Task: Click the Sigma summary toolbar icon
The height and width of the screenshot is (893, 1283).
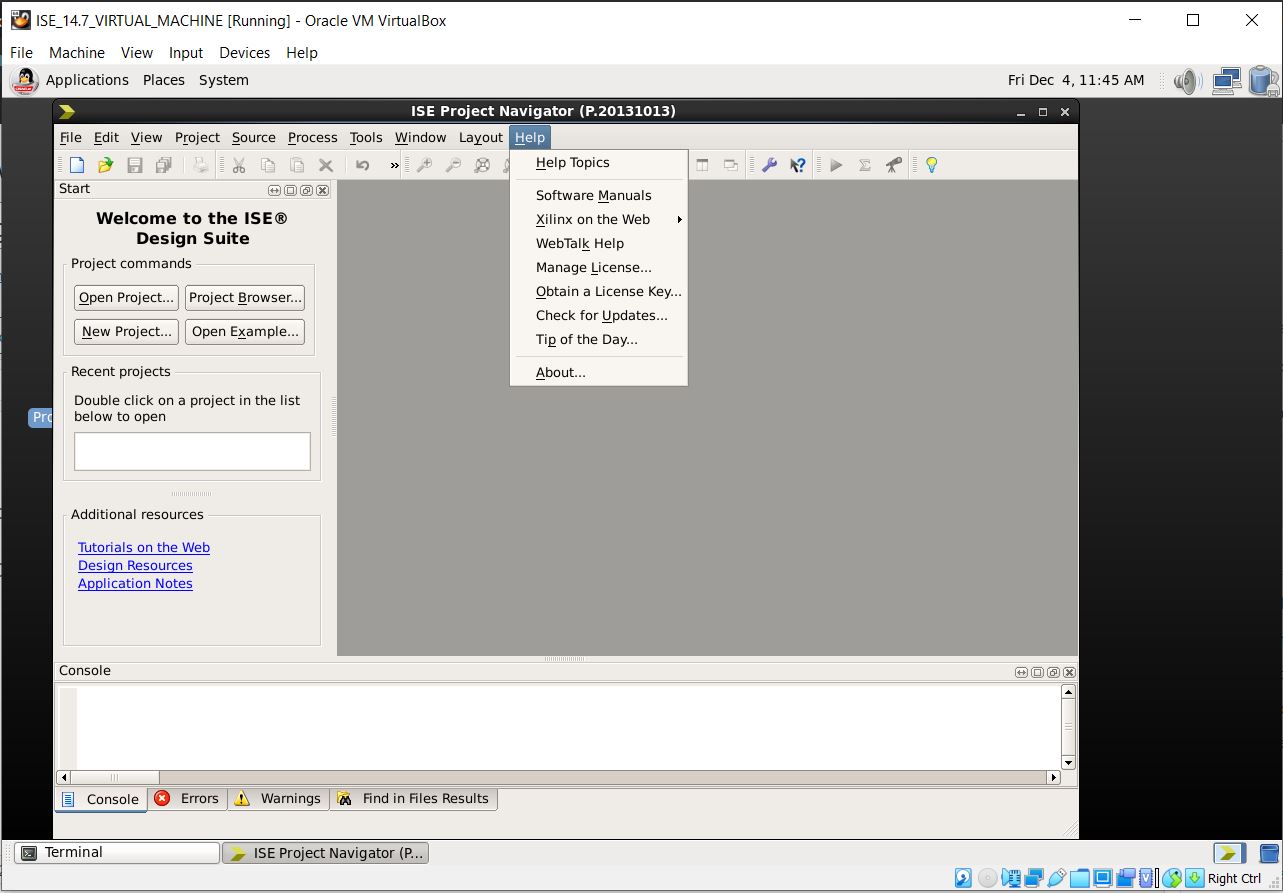Action: coord(865,165)
